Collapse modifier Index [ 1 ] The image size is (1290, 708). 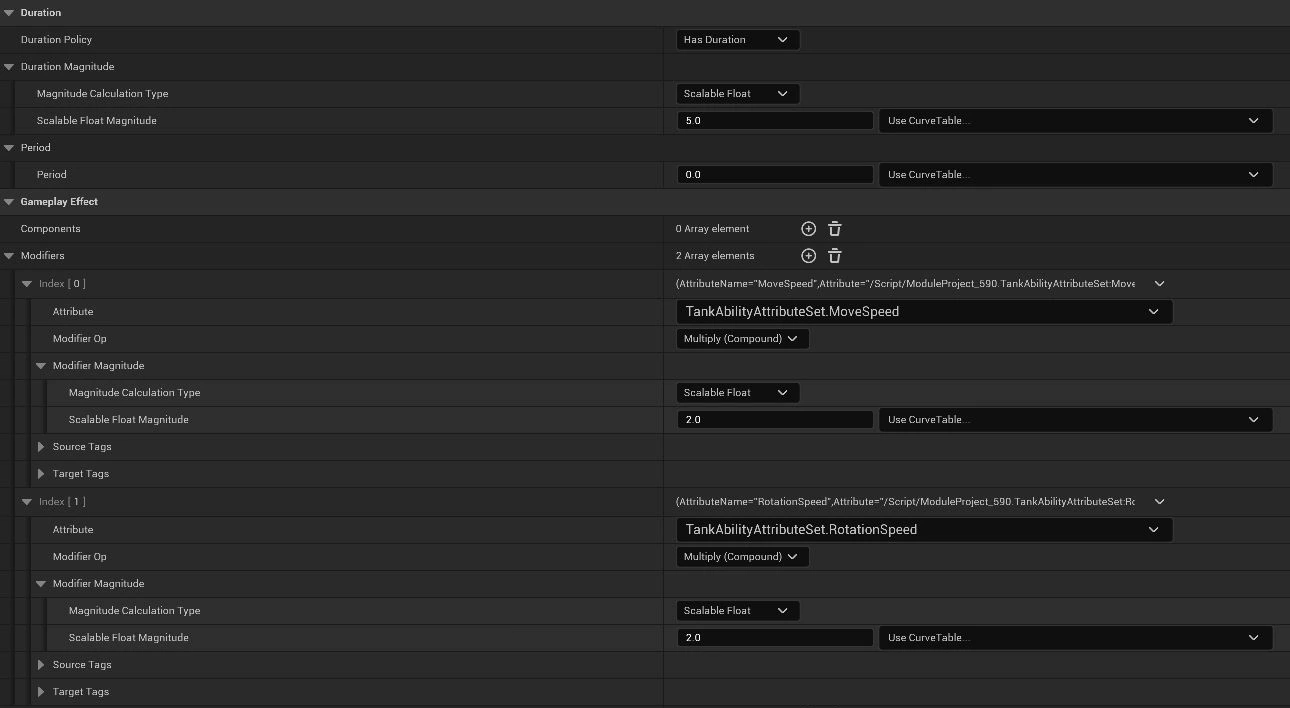pos(26,502)
